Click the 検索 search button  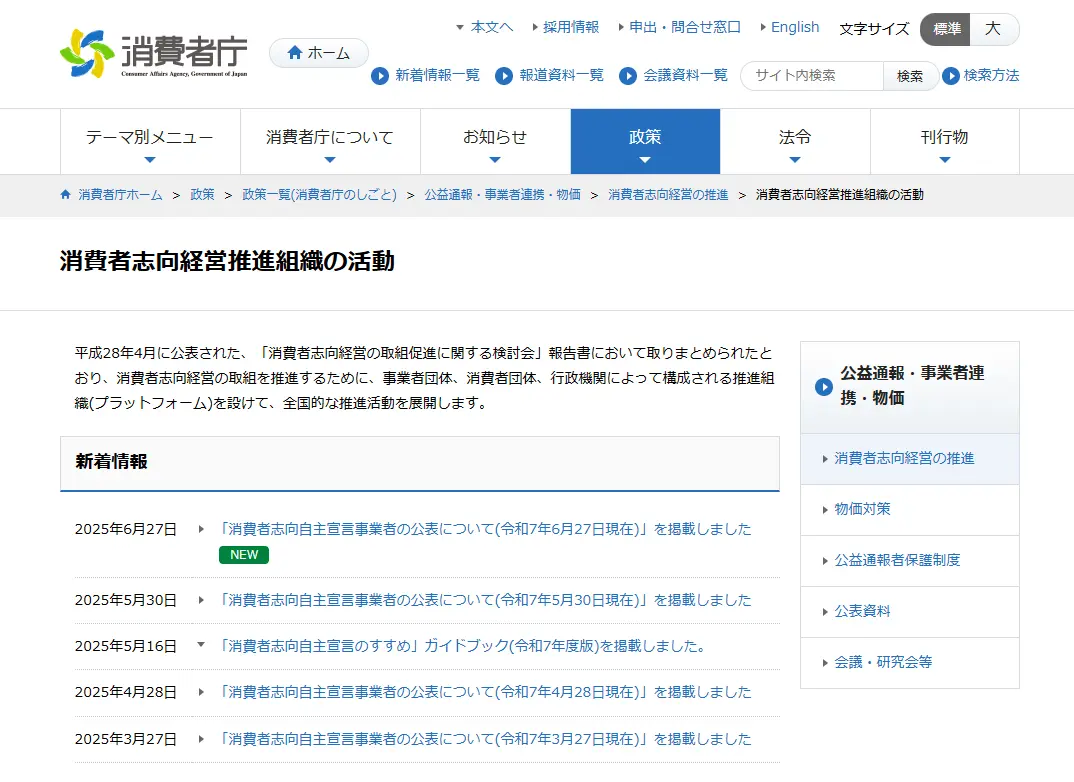pyautogui.click(x=910, y=76)
